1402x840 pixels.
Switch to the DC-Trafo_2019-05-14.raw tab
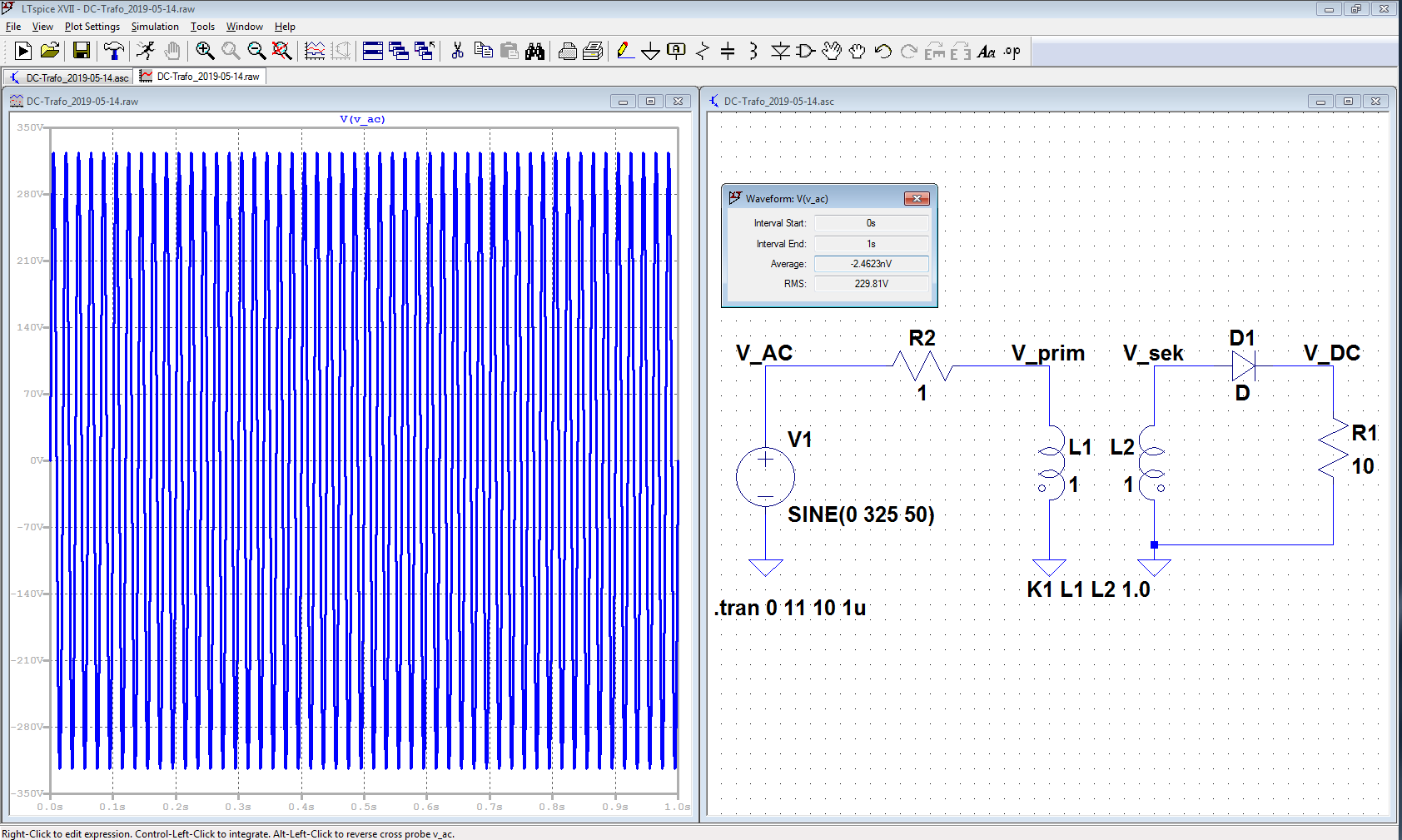(201, 77)
